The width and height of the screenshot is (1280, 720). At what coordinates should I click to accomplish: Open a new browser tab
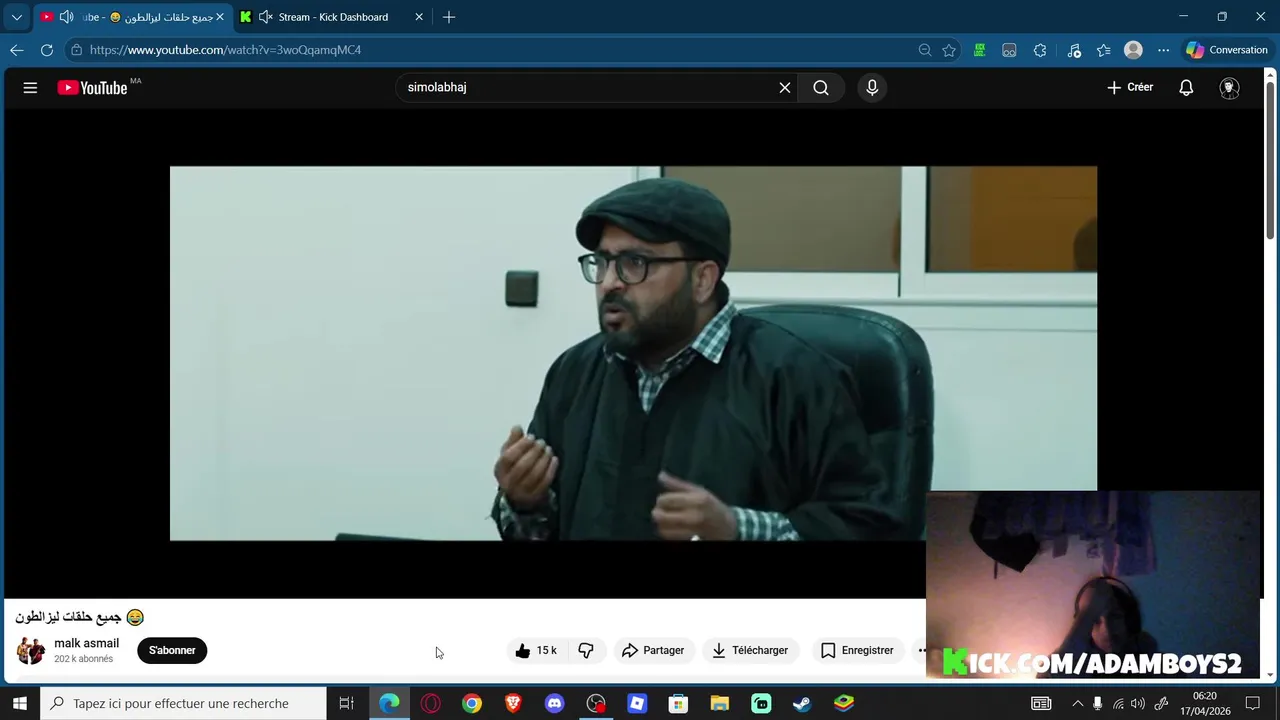pos(449,17)
